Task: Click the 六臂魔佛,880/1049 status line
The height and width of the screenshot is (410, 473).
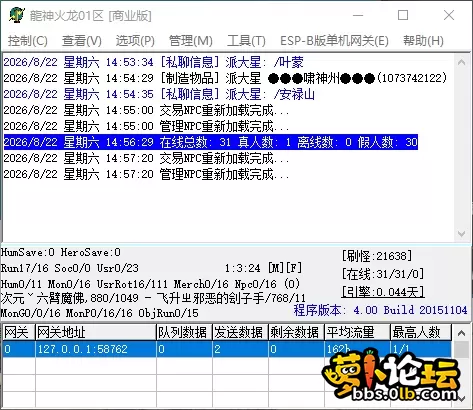Action: pyautogui.click(x=153, y=298)
